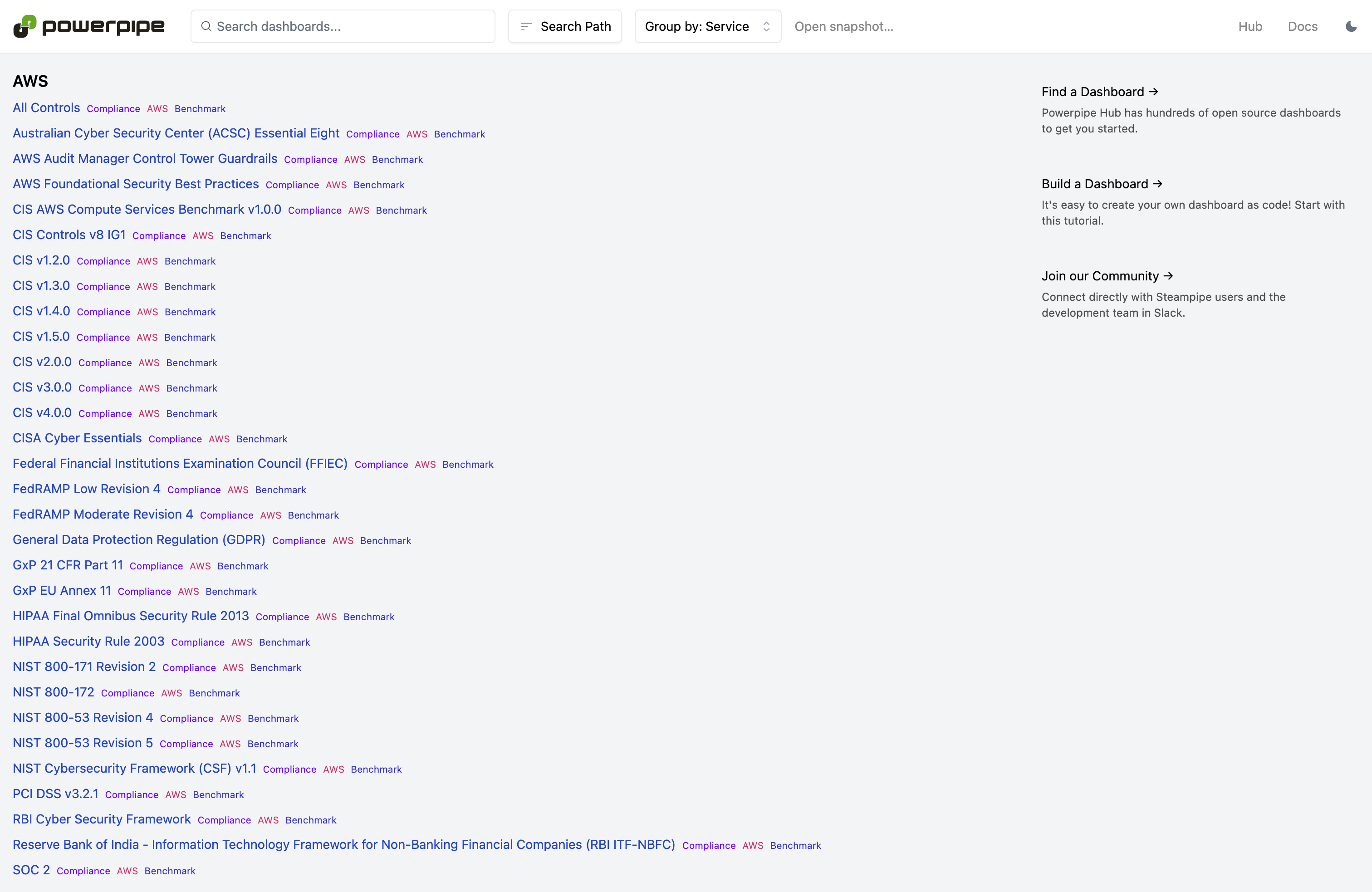
Task: Toggle dark mode moon icon
Action: tap(1351, 26)
